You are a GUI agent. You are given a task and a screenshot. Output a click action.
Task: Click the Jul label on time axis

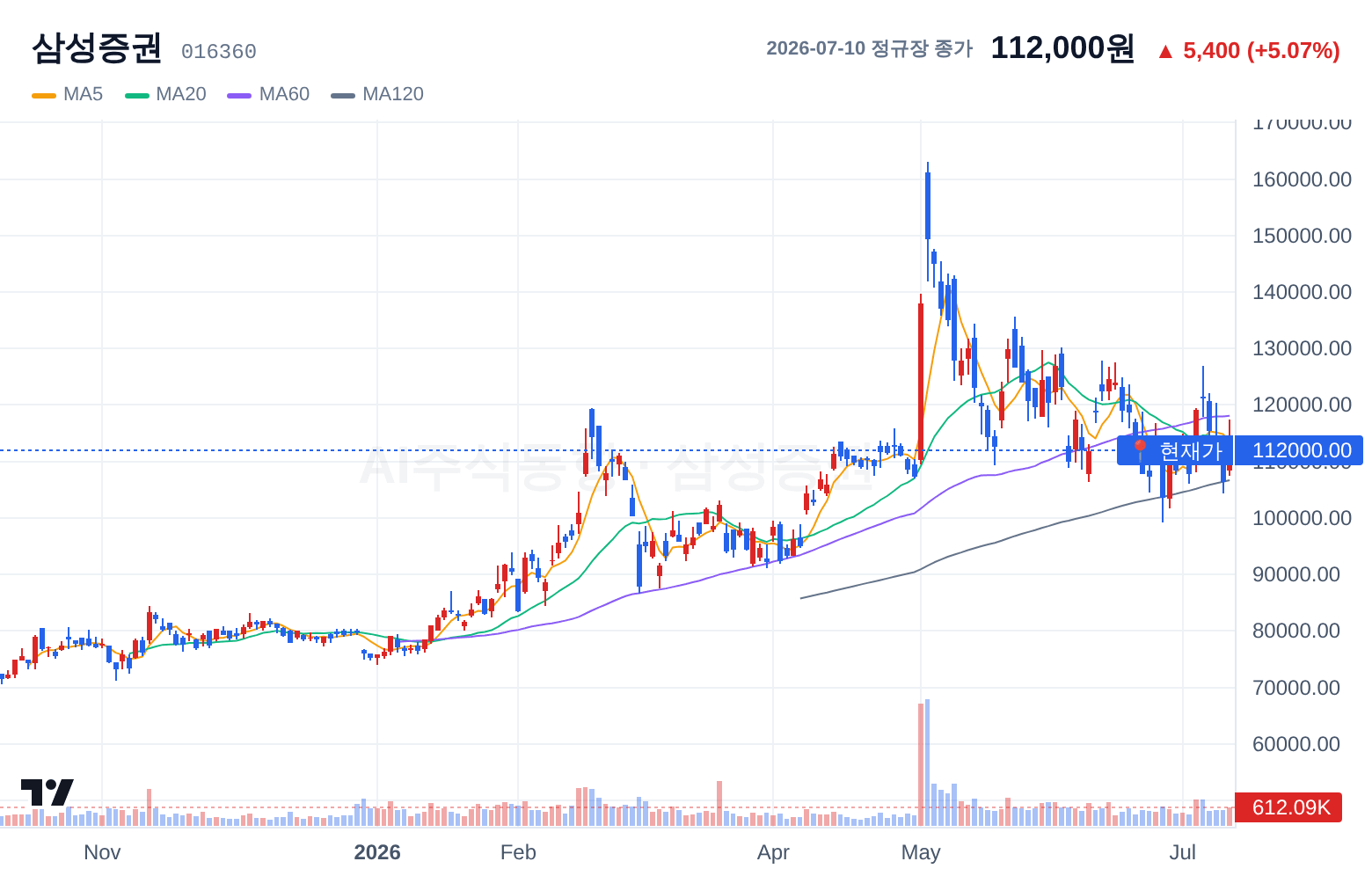coord(1183,852)
